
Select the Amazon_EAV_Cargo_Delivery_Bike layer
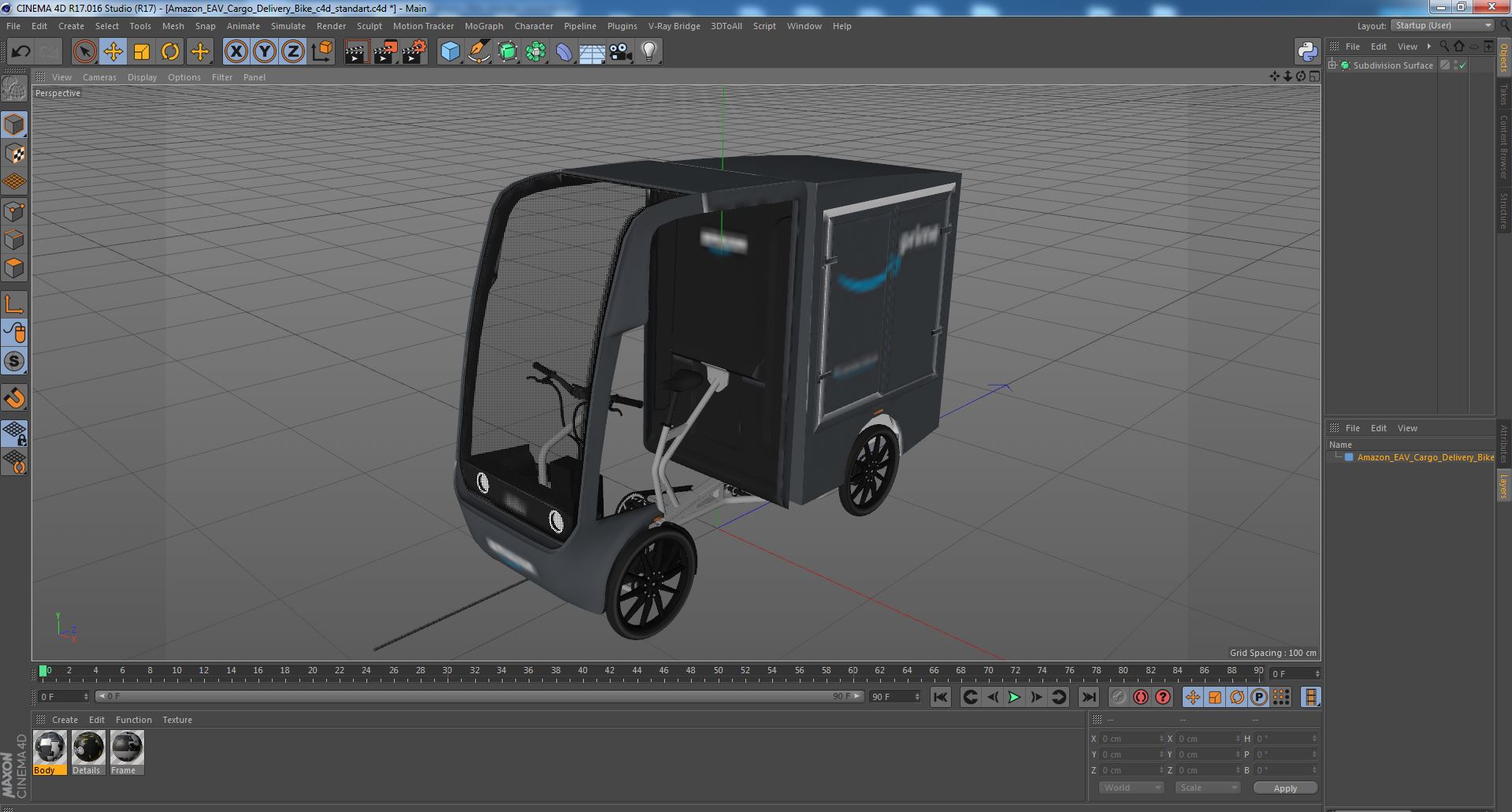click(x=1425, y=457)
